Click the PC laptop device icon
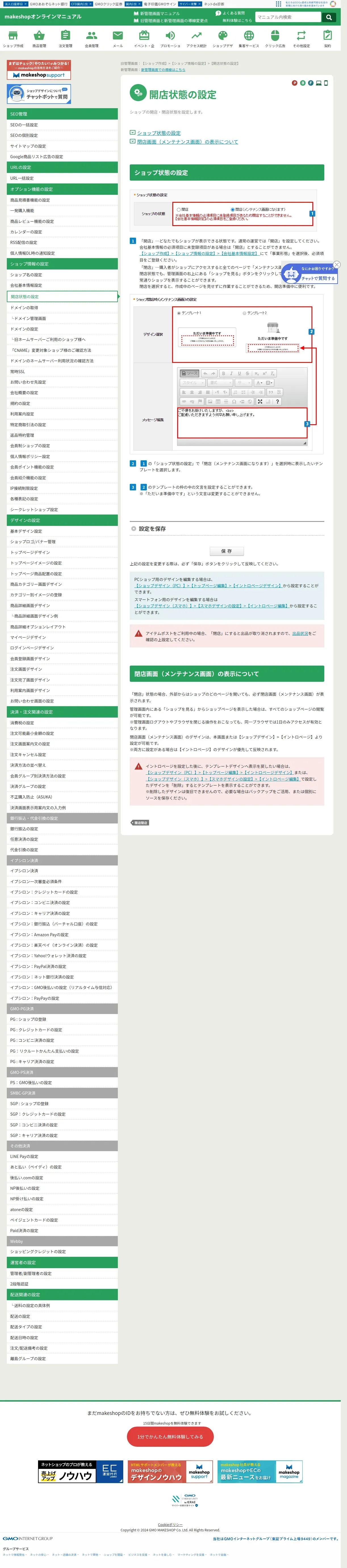347x1568 pixels. [x=318, y=83]
